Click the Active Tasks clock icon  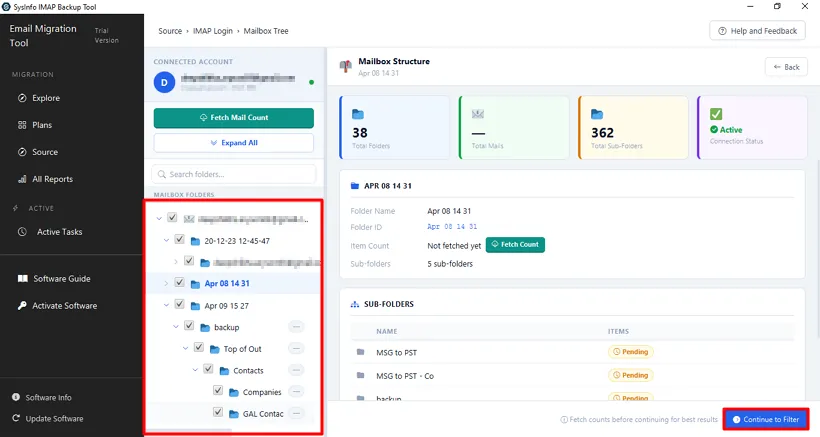tap(22, 232)
